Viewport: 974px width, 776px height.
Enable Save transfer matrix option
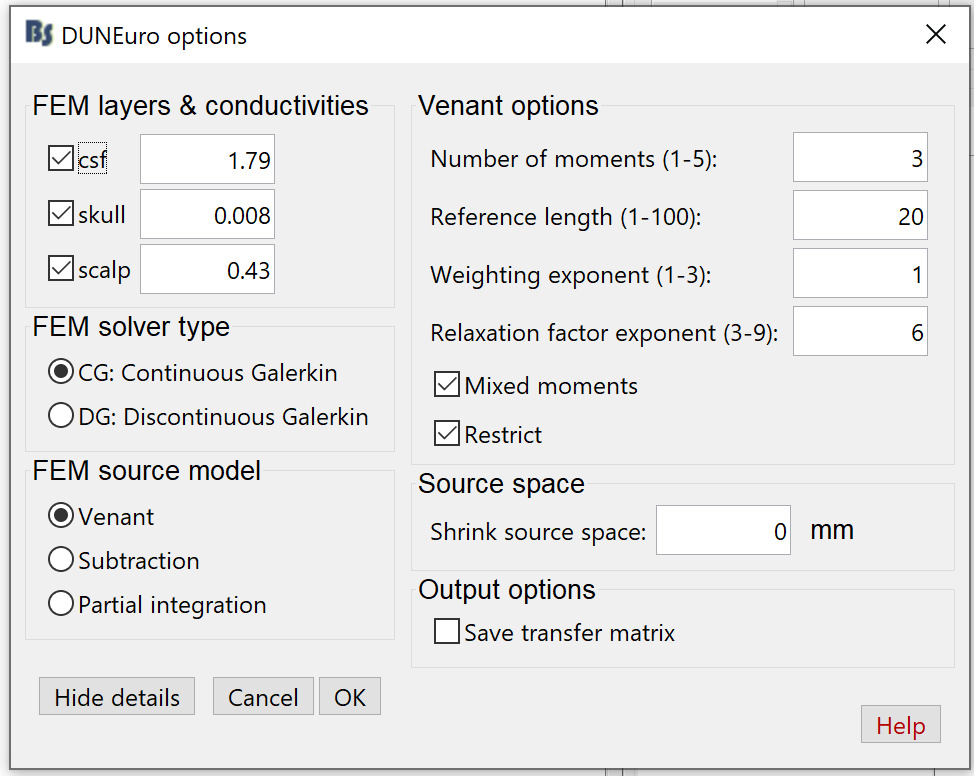click(447, 633)
